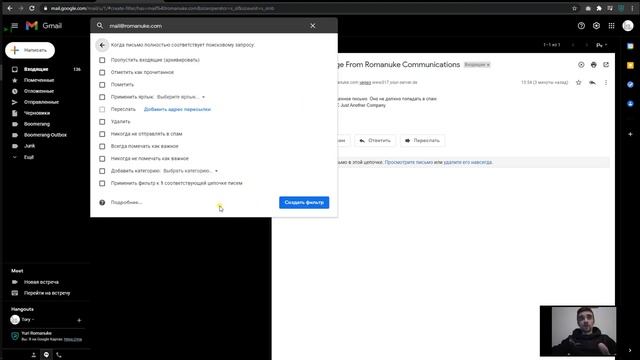640x360 pixels.
Task: Open the Support question mark icon
Action: (581, 26)
